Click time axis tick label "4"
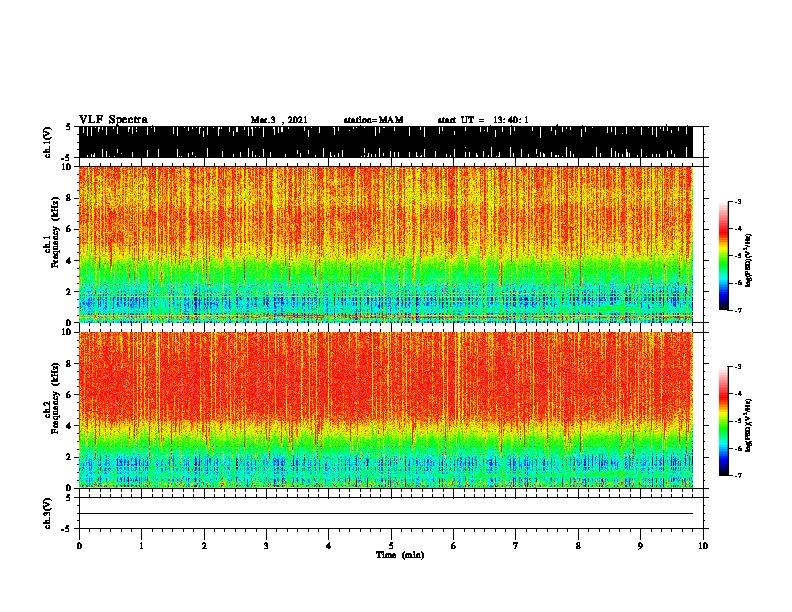The image size is (792, 612). [x=329, y=546]
